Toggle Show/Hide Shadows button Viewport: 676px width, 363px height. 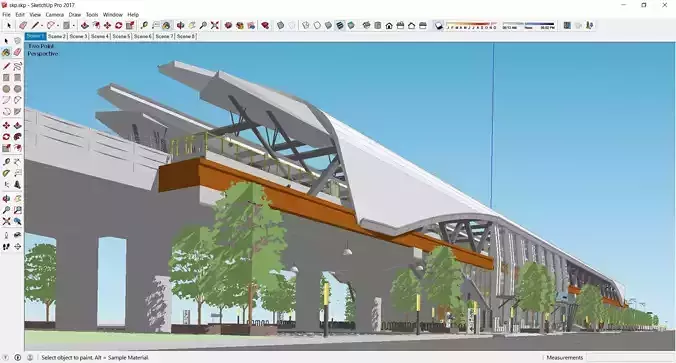(x=438, y=25)
